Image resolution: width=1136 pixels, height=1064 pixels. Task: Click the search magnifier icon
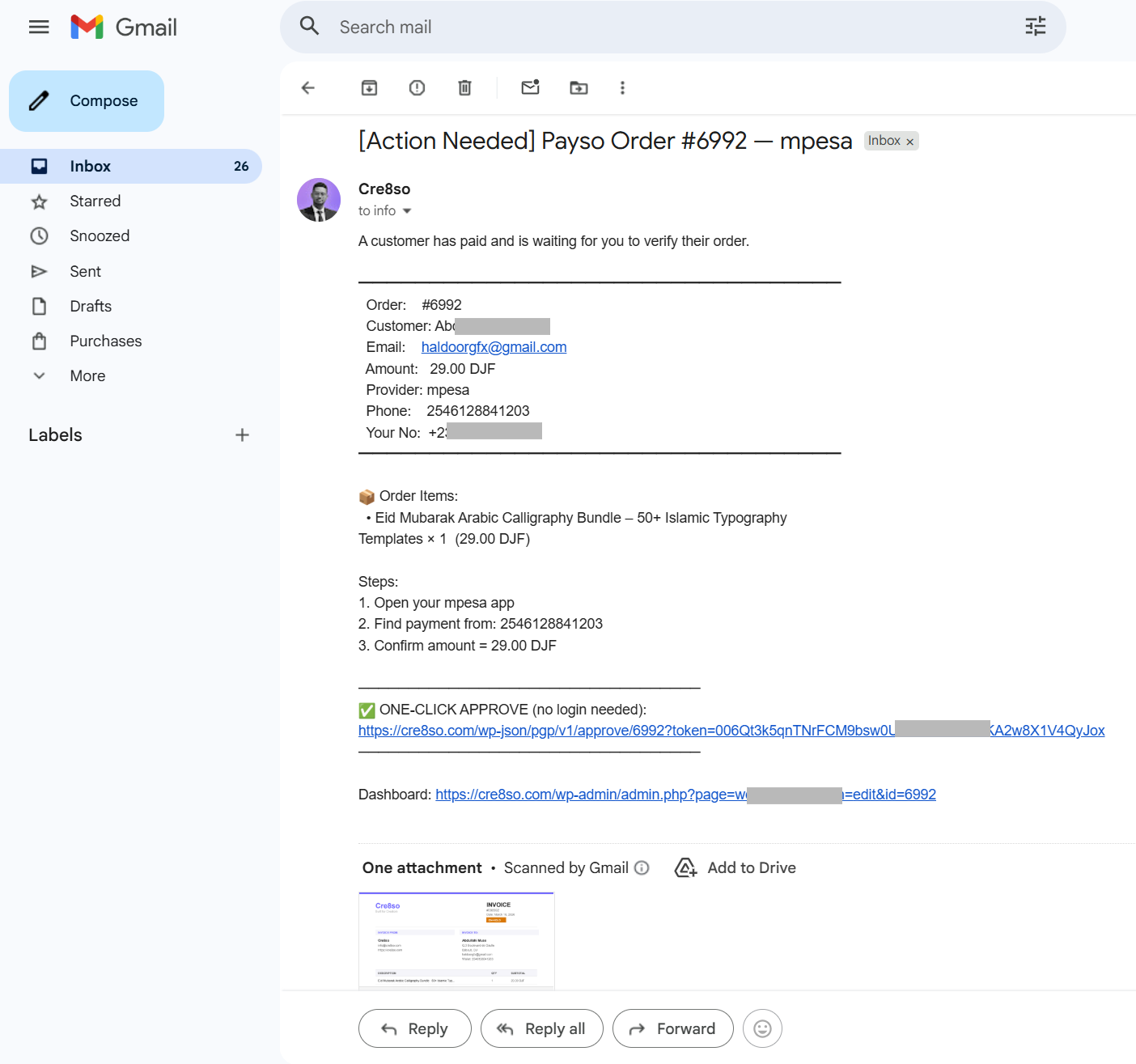[309, 26]
